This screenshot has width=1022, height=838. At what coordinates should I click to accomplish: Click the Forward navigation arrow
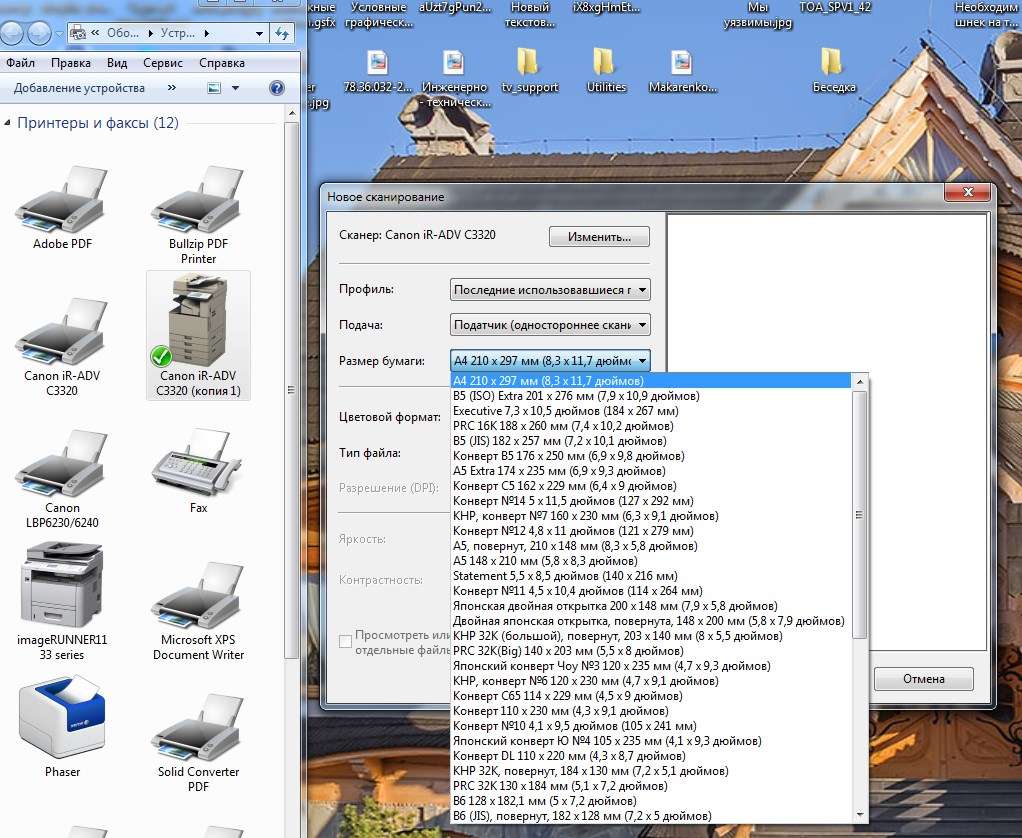point(39,33)
